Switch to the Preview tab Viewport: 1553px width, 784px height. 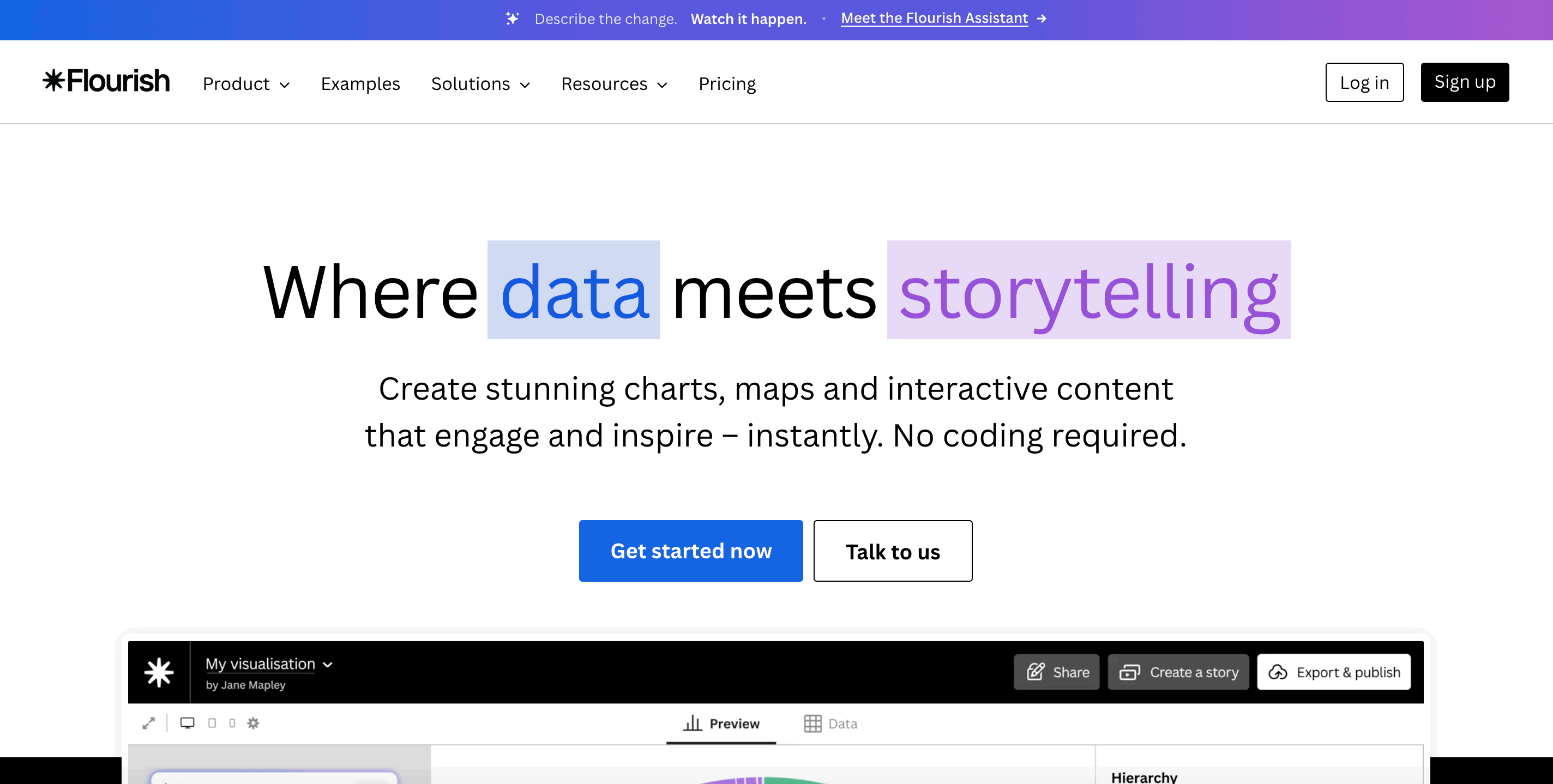721,723
